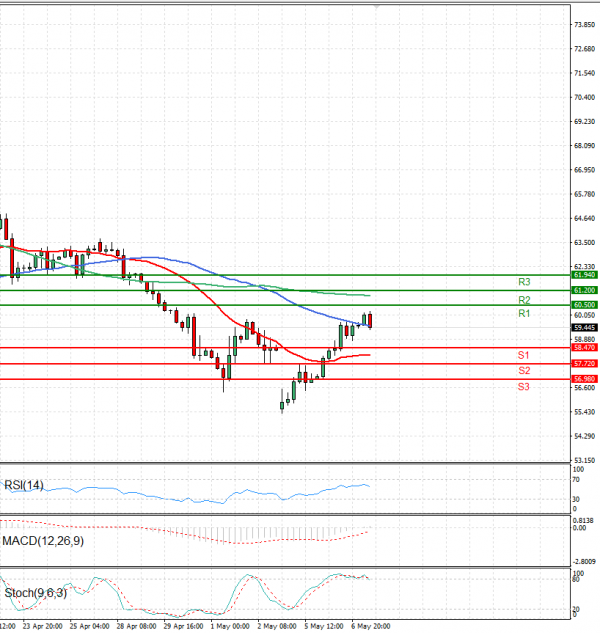Screen dimensions: 600x633
Task: Click the red 57.720 price tag
Action: pos(584,364)
